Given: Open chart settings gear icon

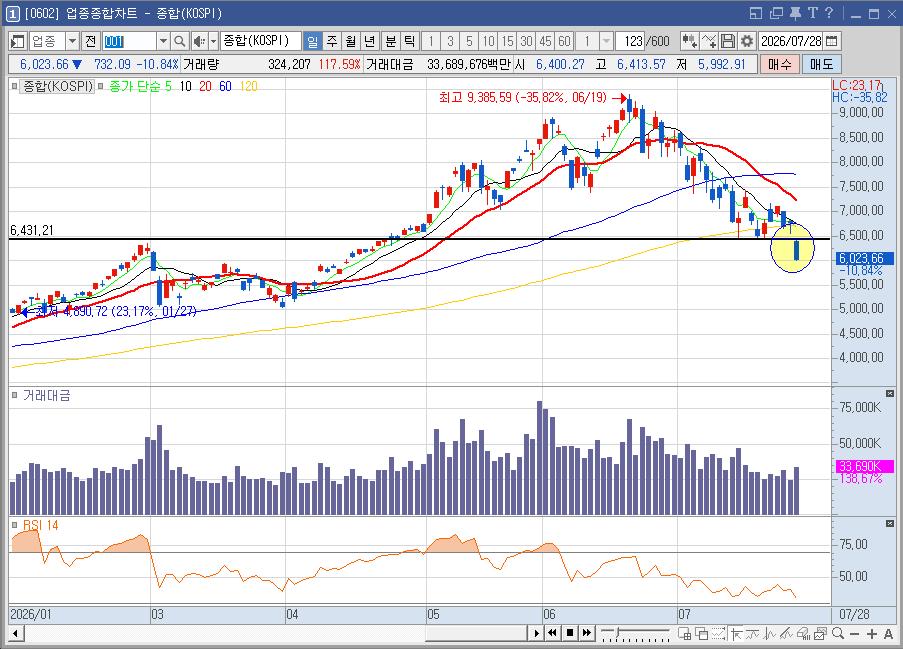Looking at the screenshot, I should [746, 41].
